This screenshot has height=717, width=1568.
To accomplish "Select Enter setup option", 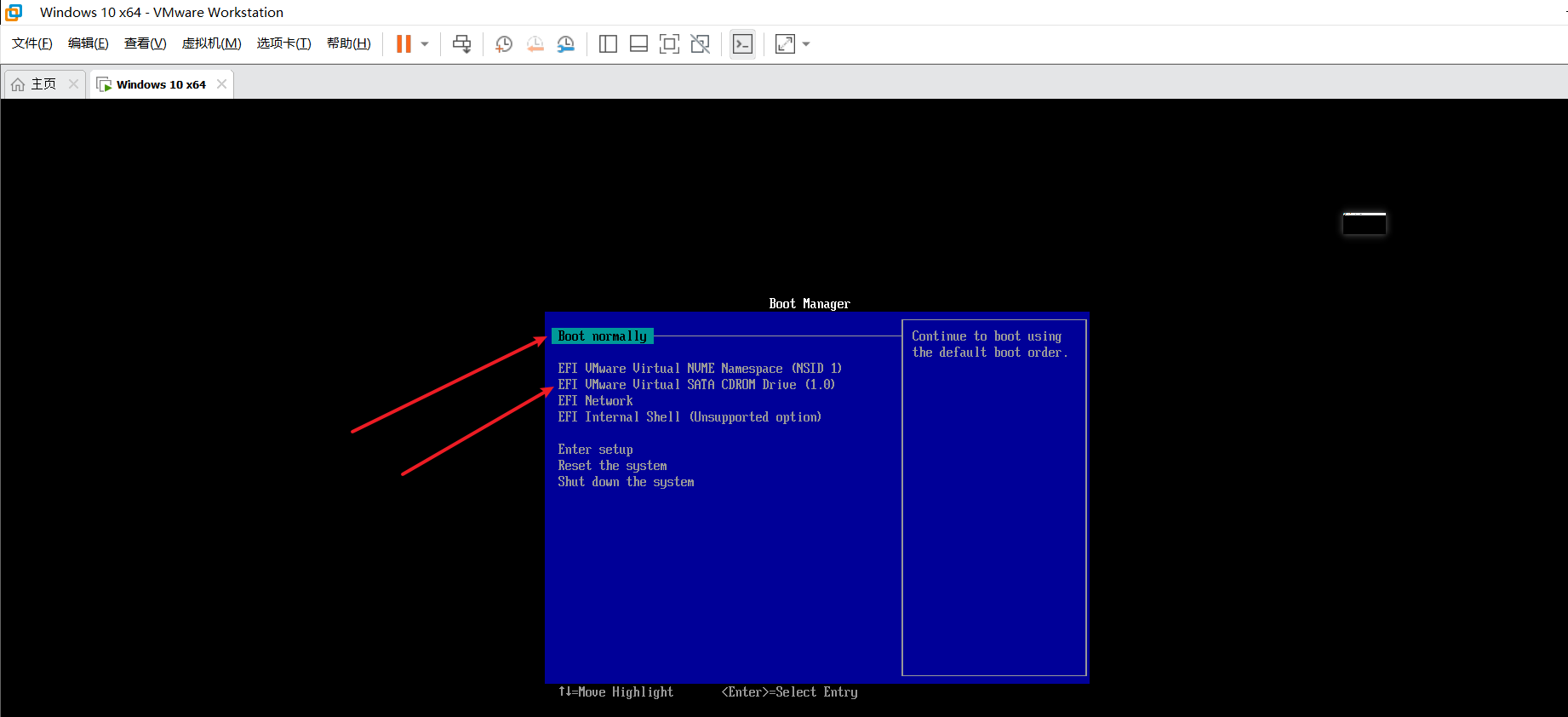I will click(x=595, y=450).
